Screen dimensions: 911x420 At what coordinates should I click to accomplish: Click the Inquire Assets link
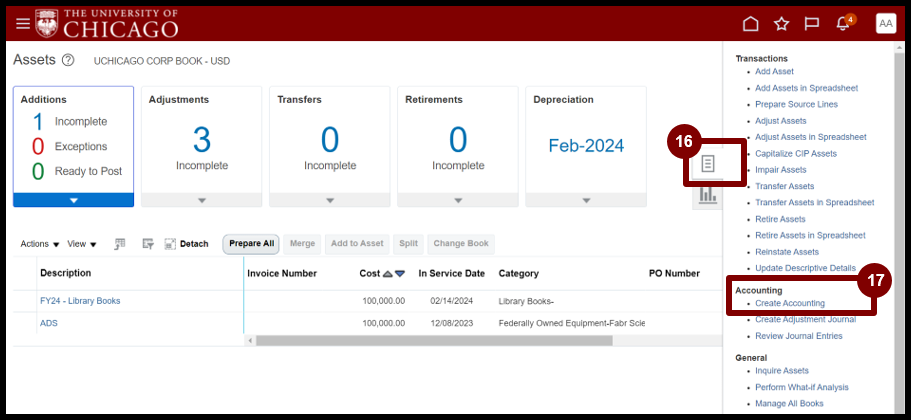click(x=781, y=371)
